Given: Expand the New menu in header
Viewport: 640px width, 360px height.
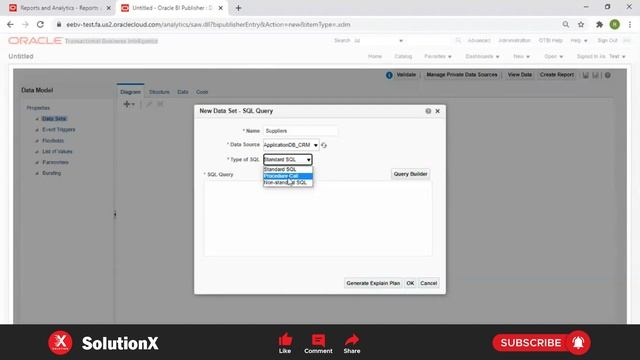Looking at the screenshot, I should (x=521, y=56).
